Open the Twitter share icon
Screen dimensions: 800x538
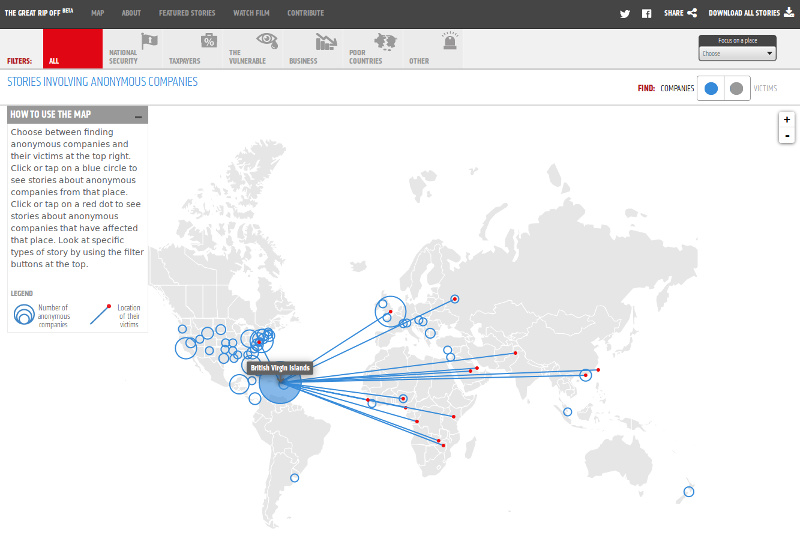(x=625, y=14)
